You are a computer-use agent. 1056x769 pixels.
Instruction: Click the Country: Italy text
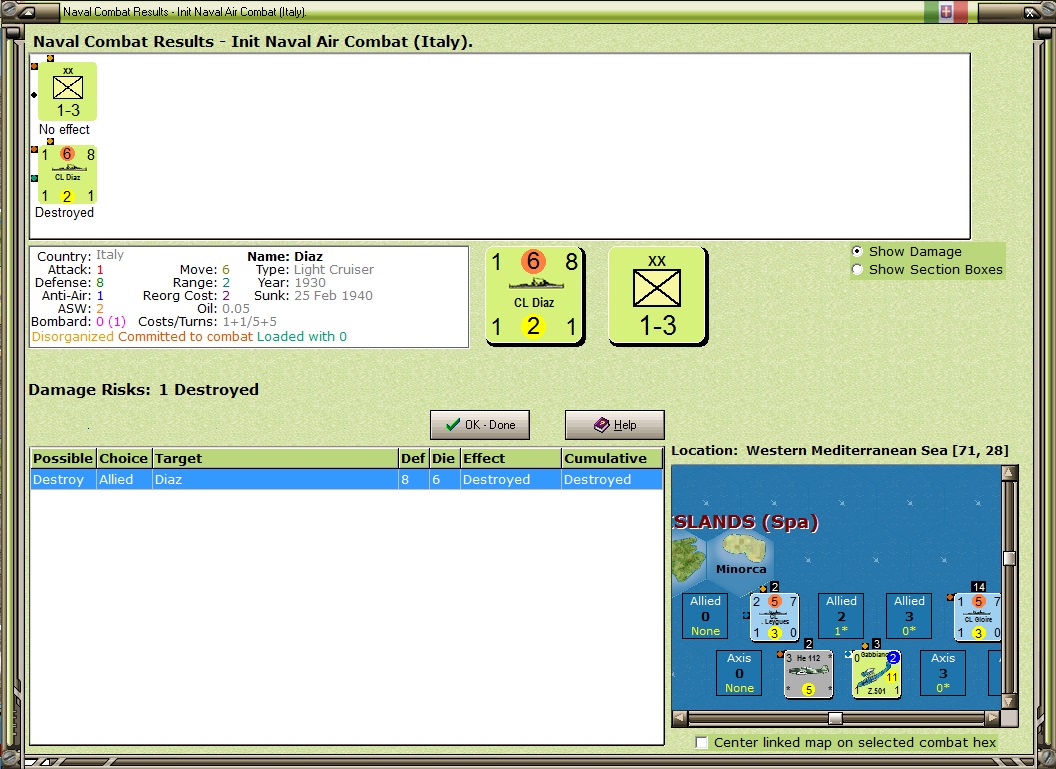(x=80, y=256)
